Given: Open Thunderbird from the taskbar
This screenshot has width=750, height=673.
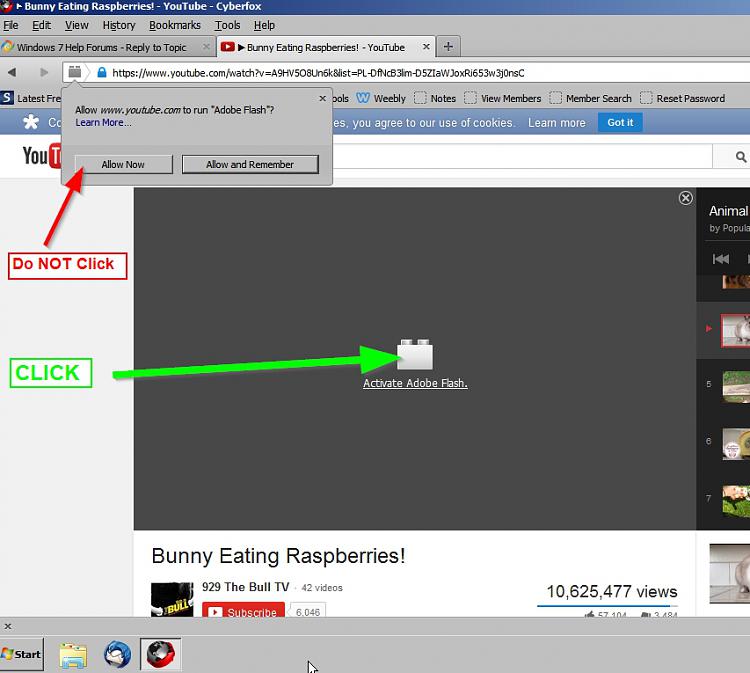Looking at the screenshot, I should [x=117, y=655].
